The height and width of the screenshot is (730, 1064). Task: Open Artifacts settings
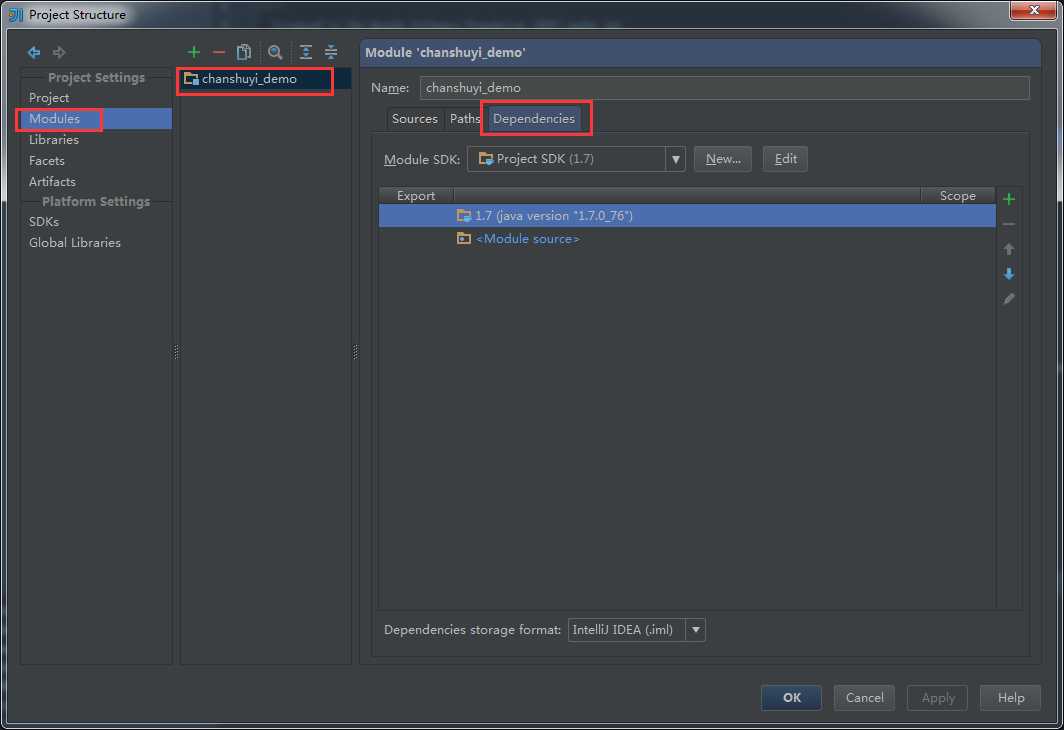pos(52,182)
